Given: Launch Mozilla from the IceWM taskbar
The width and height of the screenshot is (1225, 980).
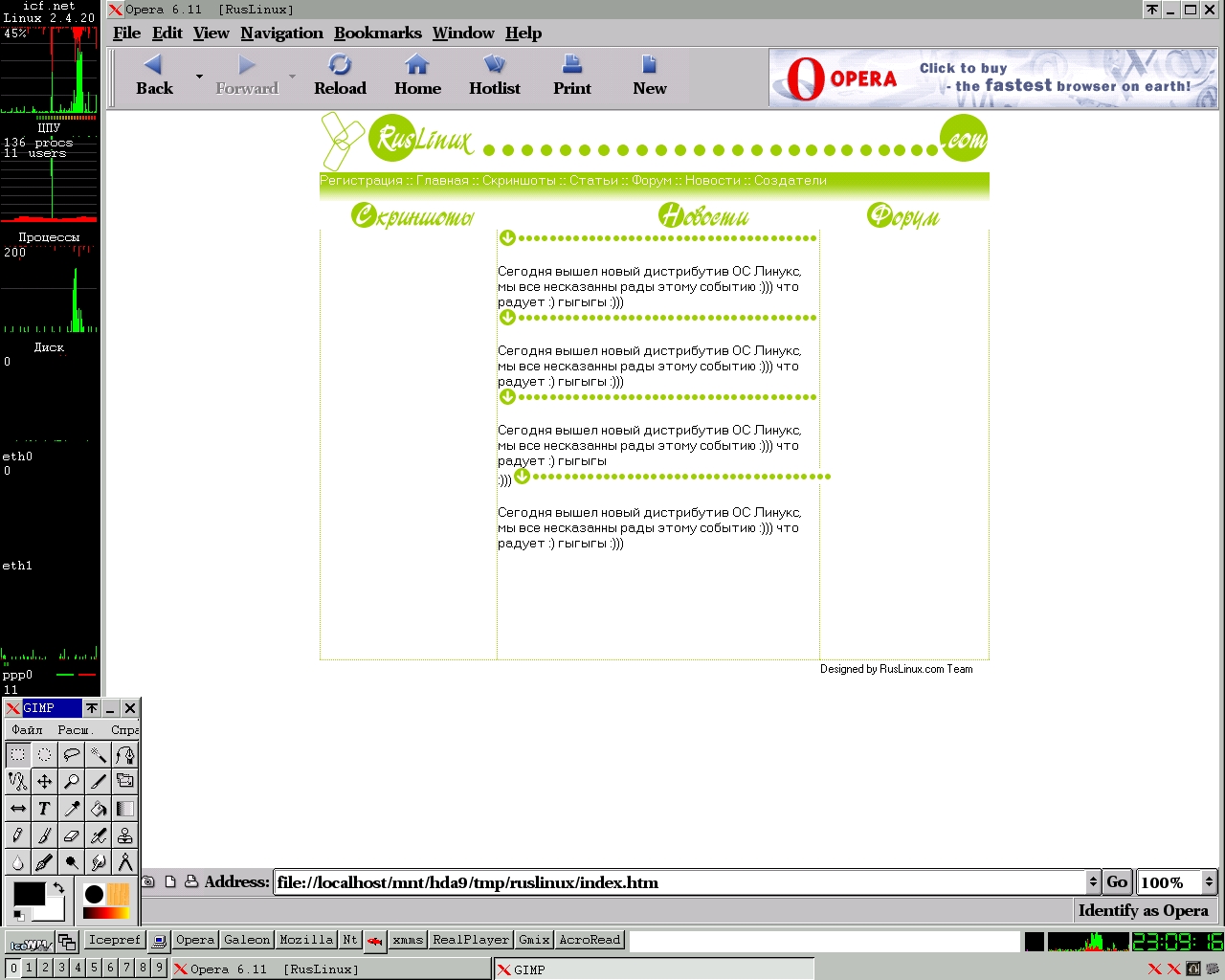Looking at the screenshot, I should pyautogui.click(x=306, y=940).
